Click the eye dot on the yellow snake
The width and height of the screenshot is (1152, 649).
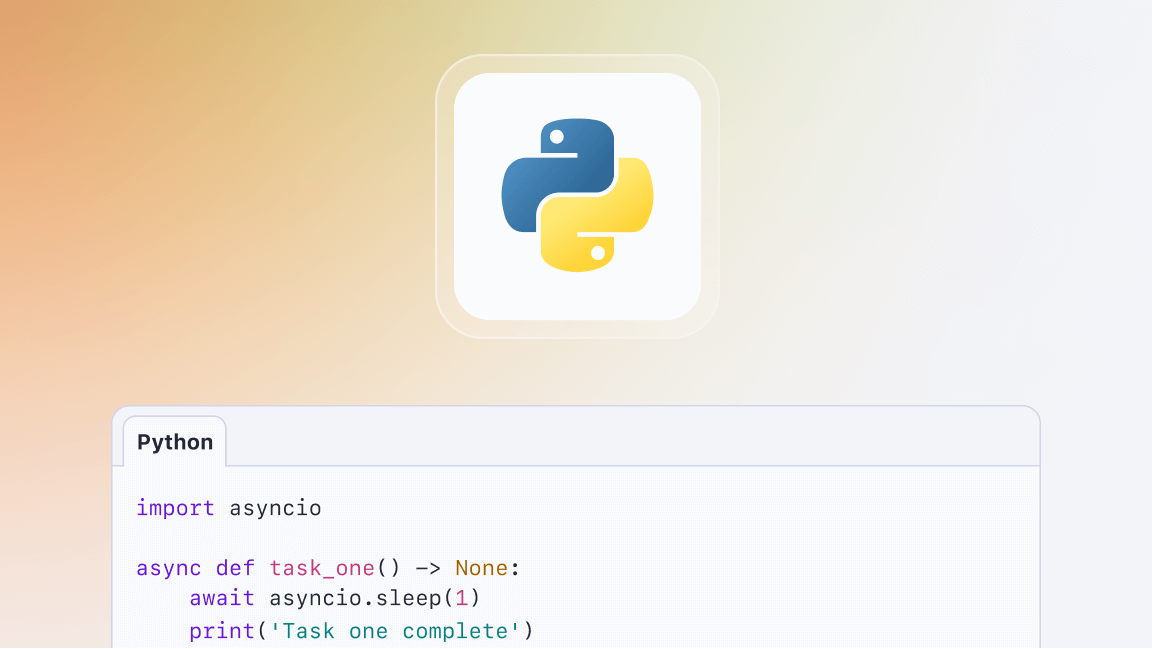coord(598,252)
